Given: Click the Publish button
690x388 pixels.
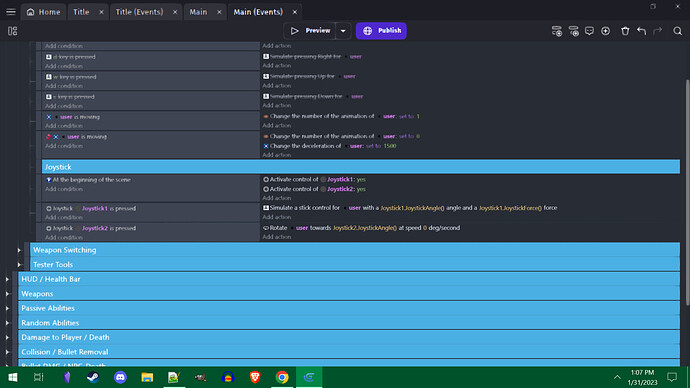Looking at the screenshot, I should click(x=381, y=31).
